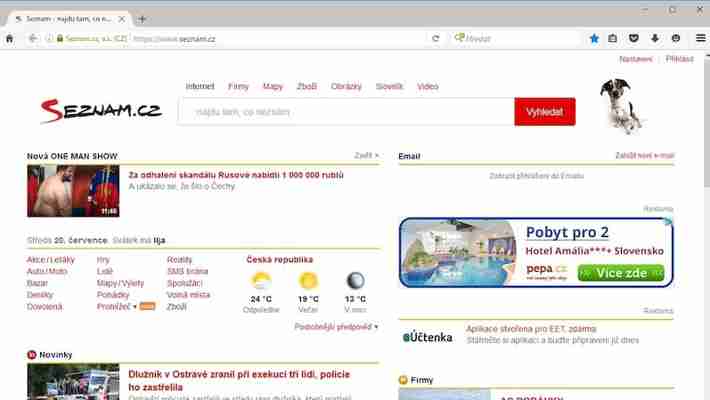The width and height of the screenshot is (710, 400).
Task: Click the green Více zde ad button
Action: coord(621,273)
